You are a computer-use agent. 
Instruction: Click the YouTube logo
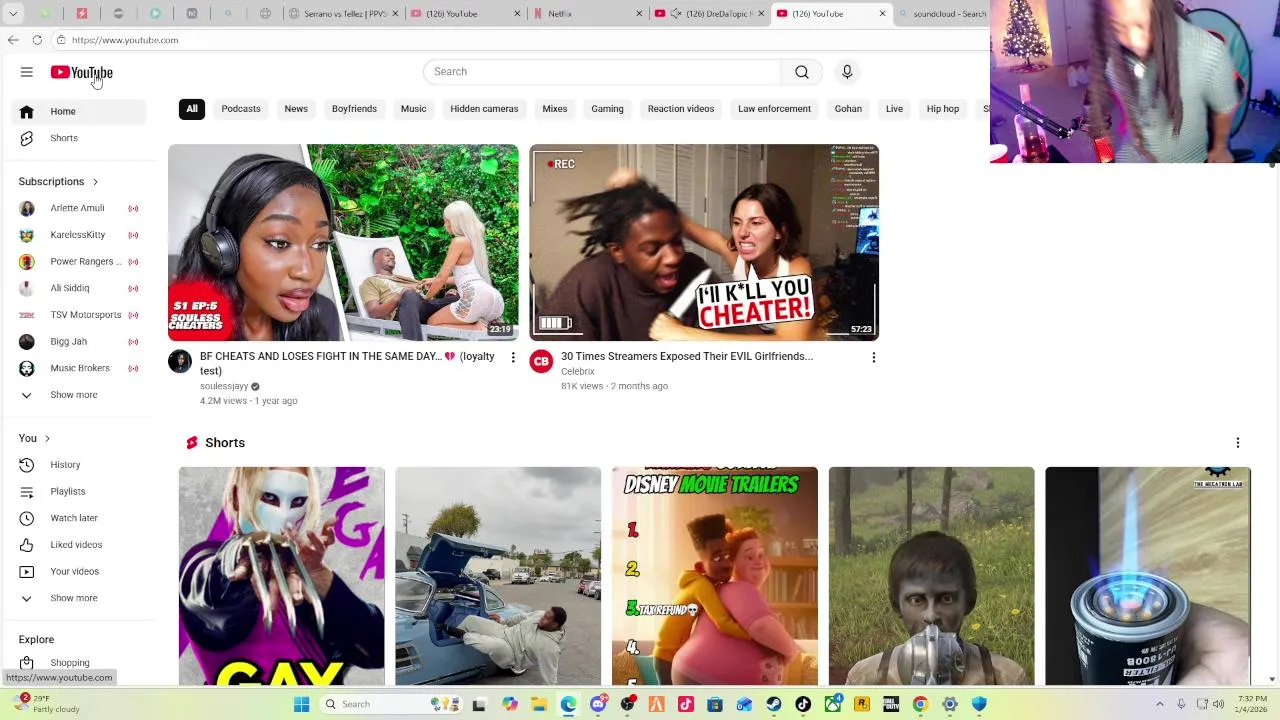click(82, 72)
